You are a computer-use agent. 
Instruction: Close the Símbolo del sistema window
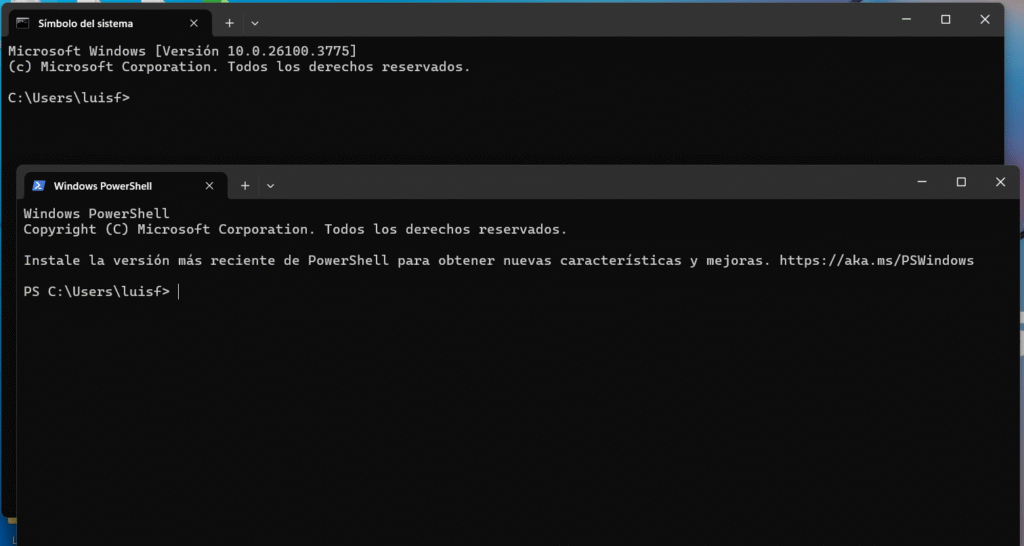pos(985,20)
